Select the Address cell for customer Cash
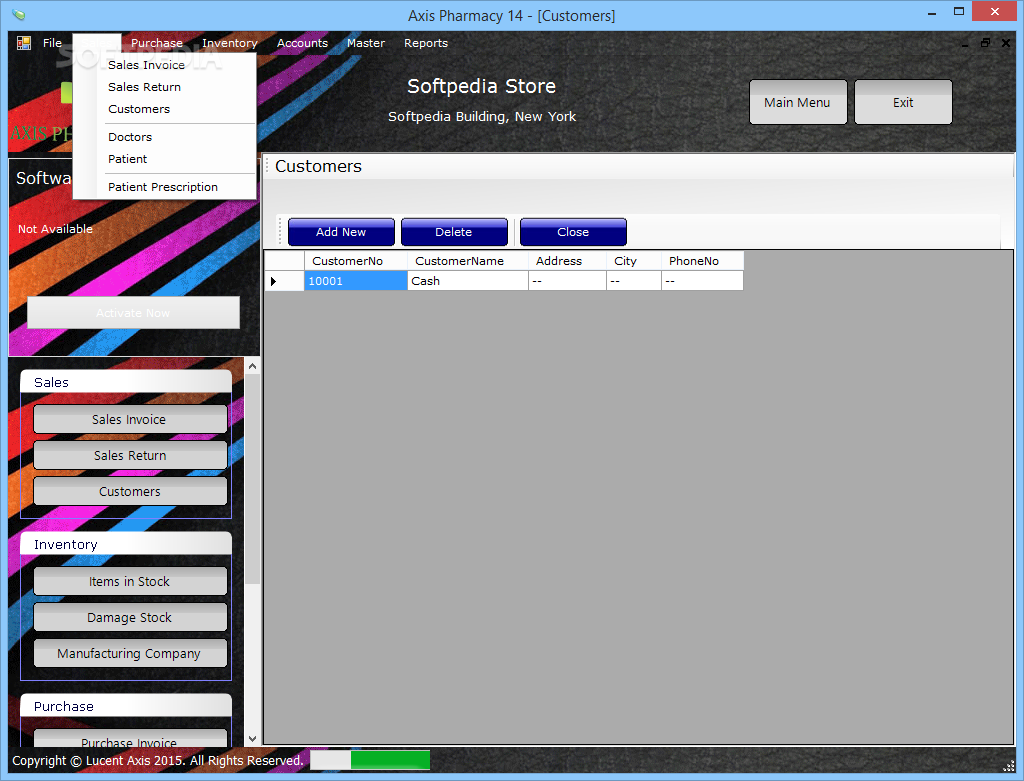 tap(568, 281)
